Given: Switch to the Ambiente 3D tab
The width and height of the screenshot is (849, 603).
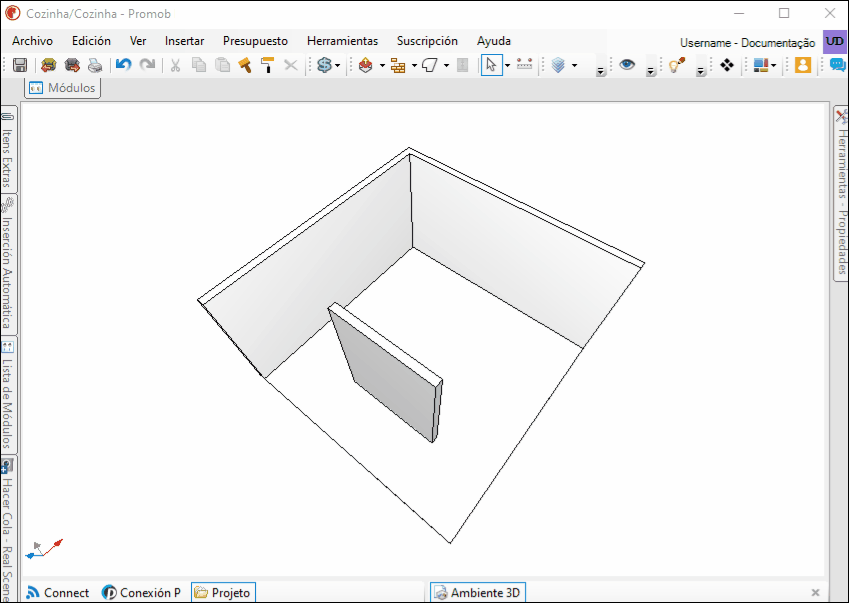Looking at the screenshot, I should pos(478,593).
